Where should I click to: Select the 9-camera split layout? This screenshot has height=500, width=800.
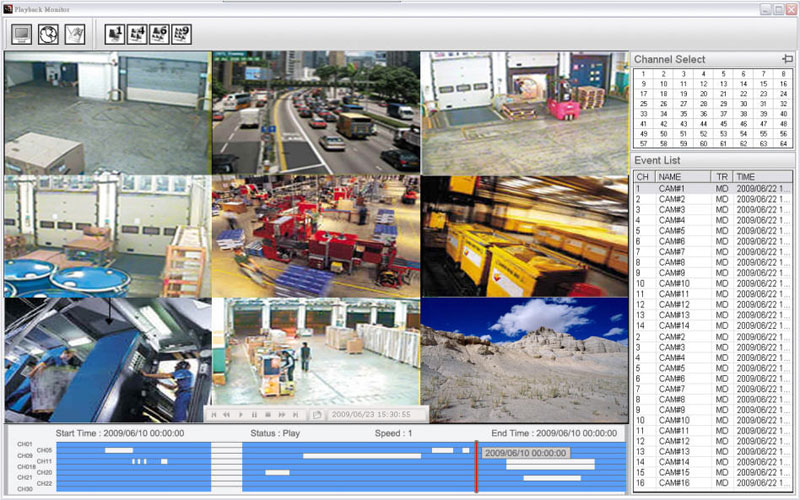coord(181,33)
